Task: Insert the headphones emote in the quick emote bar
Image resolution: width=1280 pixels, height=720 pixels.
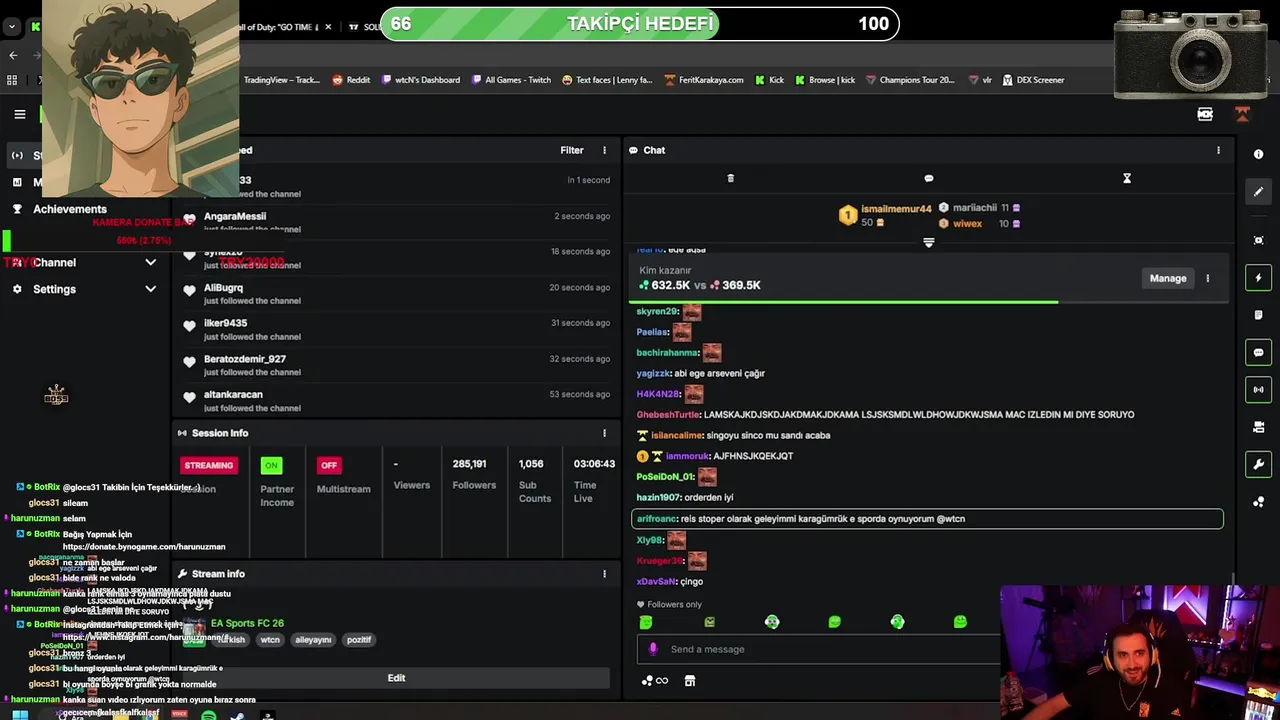Action: click(772, 622)
